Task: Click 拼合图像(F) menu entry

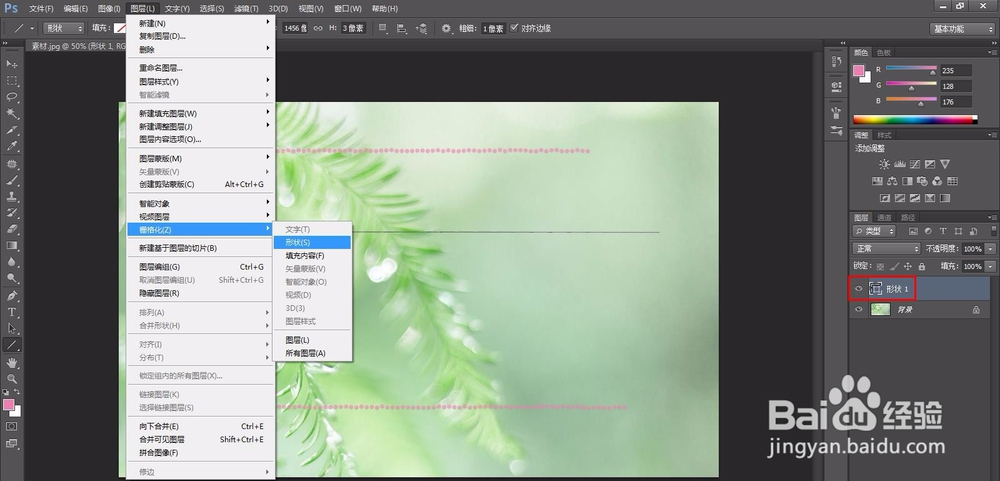Action: (201, 453)
